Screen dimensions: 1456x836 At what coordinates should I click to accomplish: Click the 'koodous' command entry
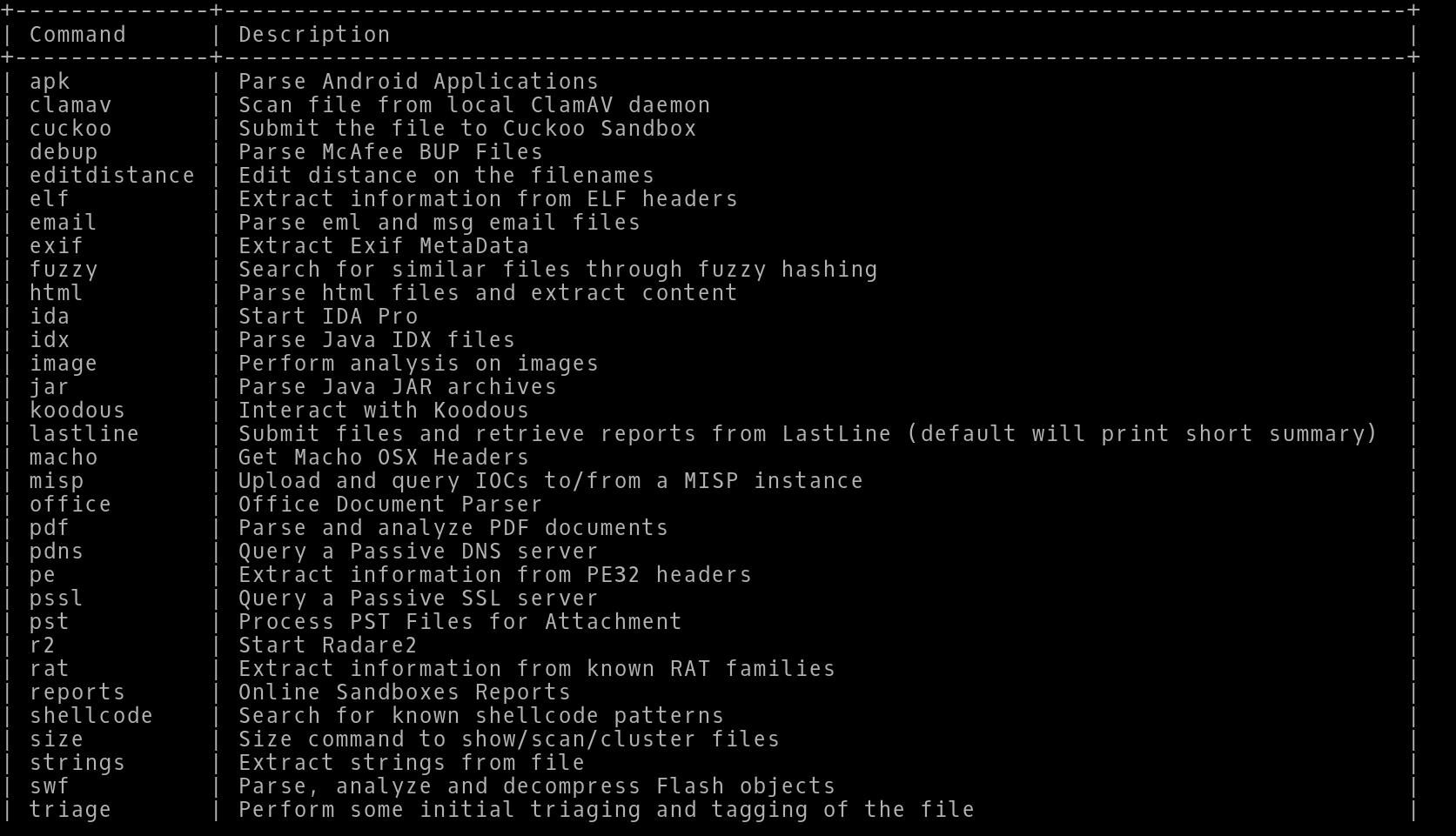coord(77,411)
